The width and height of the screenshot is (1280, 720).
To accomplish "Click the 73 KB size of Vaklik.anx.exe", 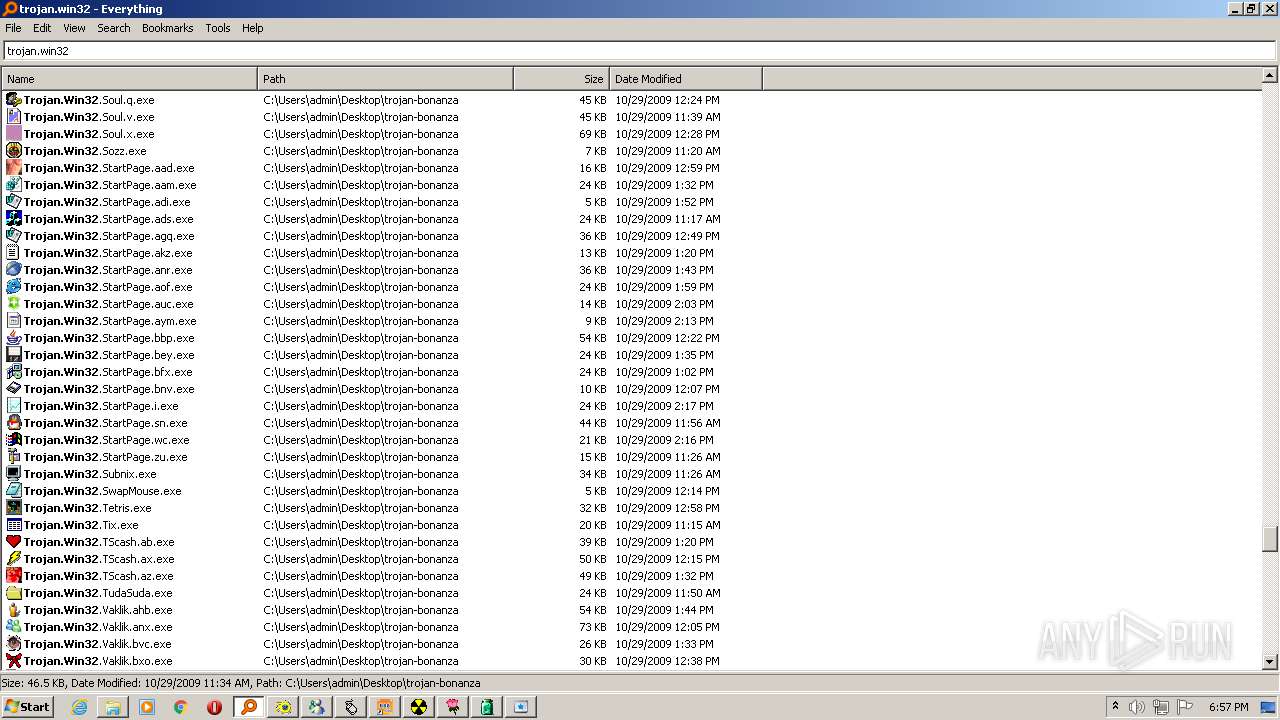I will 593,627.
